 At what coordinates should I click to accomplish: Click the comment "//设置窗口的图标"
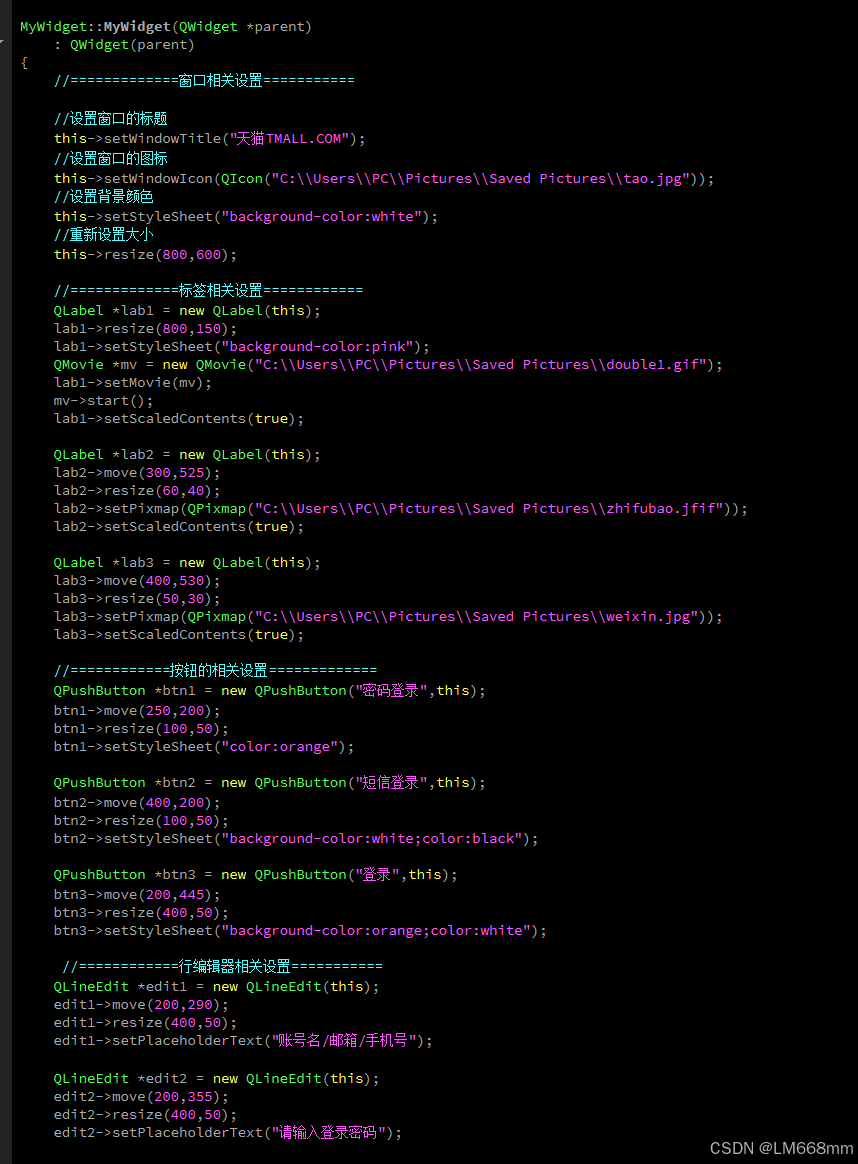pos(111,158)
